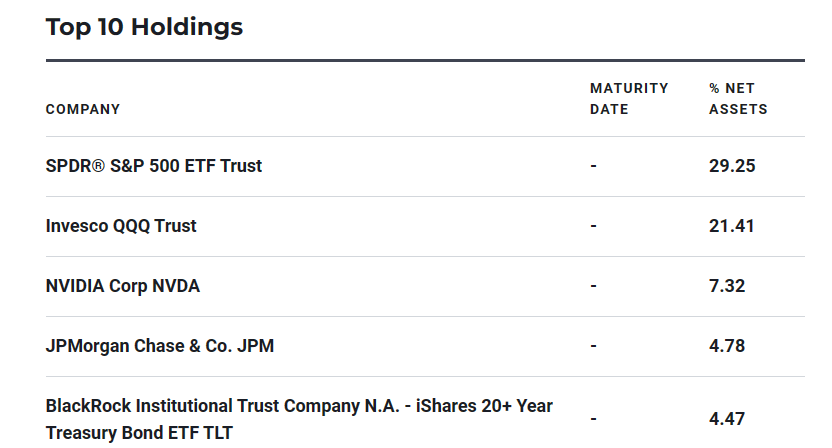Click maturity date dash for JPMorgan row
The width and height of the screenshot is (832, 448).
click(593, 346)
